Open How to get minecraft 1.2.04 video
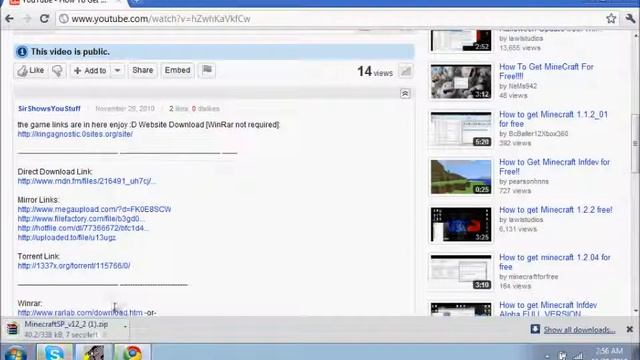The image size is (640, 360). click(x=555, y=262)
